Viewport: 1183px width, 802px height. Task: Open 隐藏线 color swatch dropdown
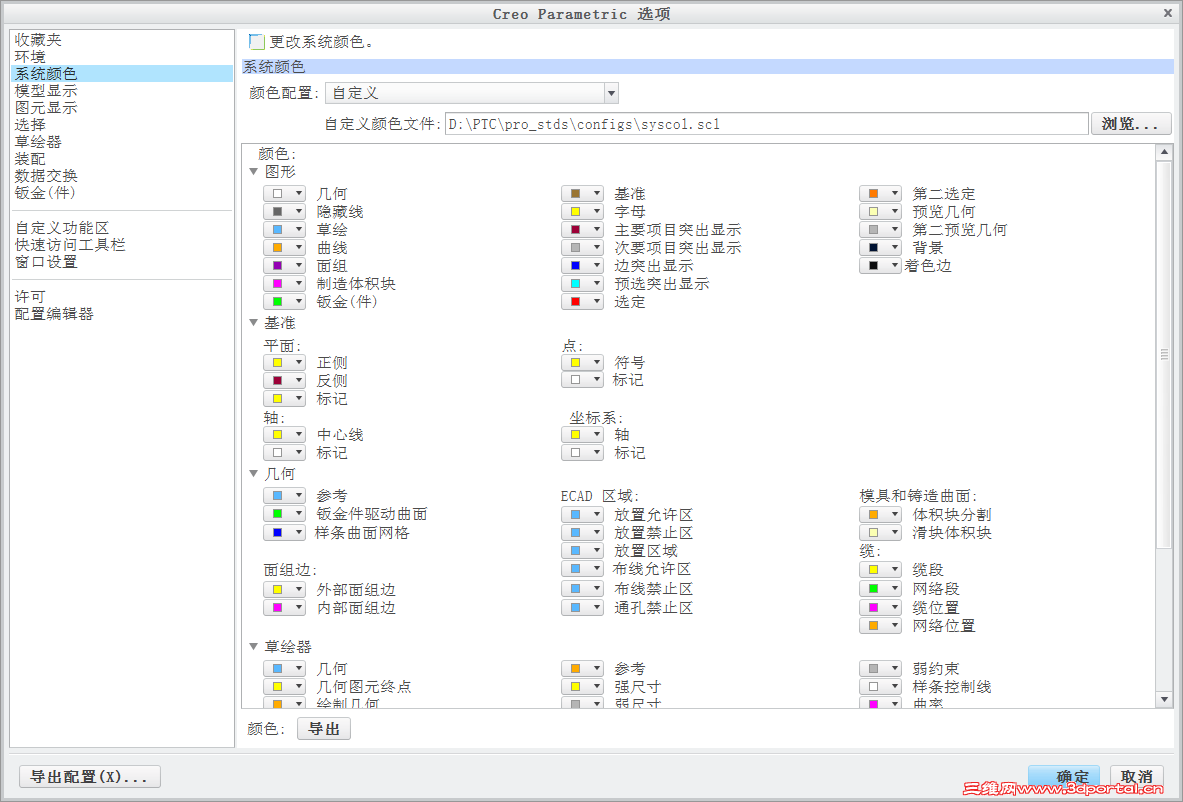click(x=284, y=211)
